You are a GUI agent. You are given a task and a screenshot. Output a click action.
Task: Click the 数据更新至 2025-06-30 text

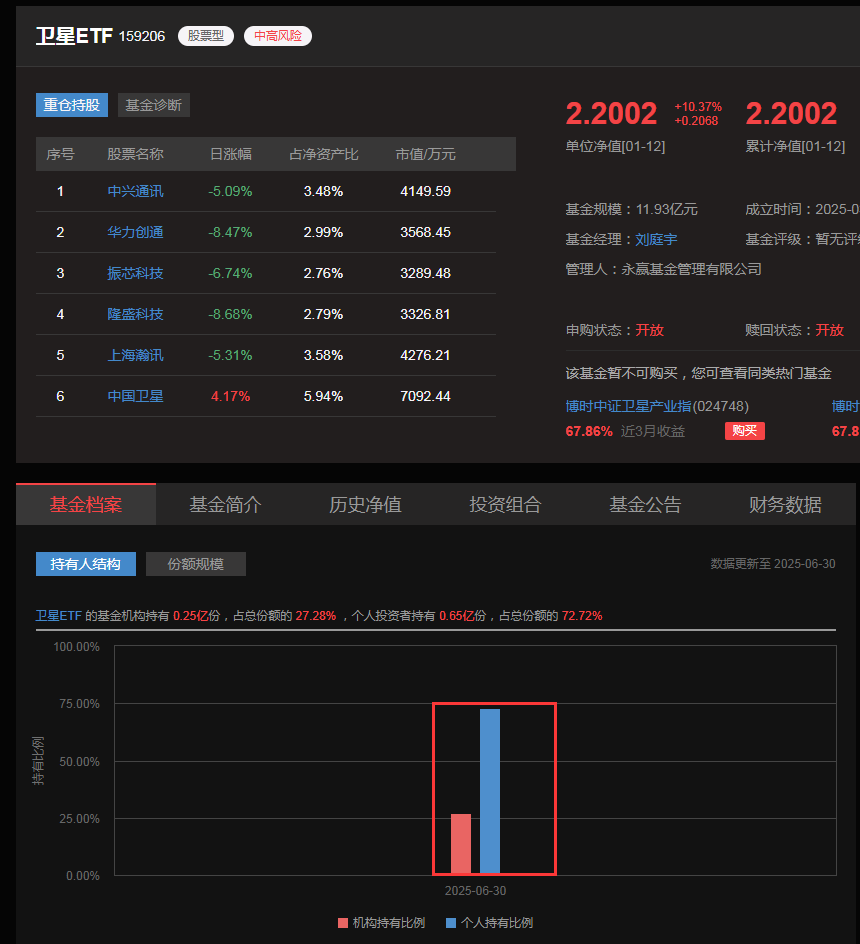coord(773,564)
